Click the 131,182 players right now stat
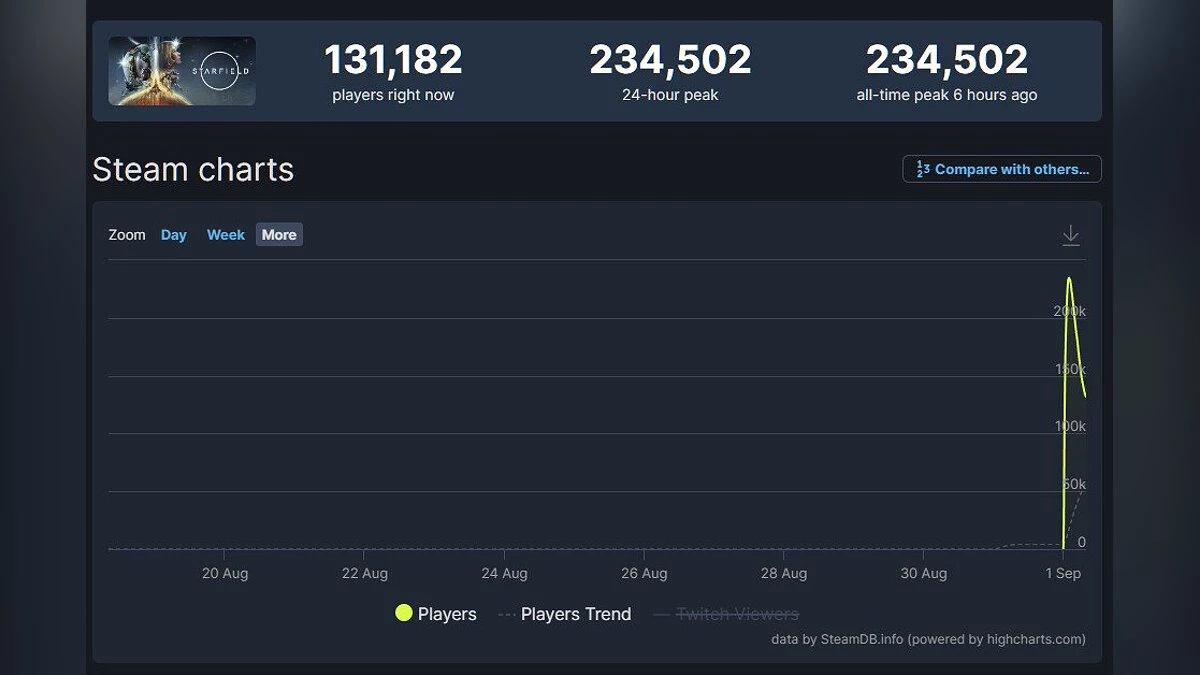 [393, 61]
